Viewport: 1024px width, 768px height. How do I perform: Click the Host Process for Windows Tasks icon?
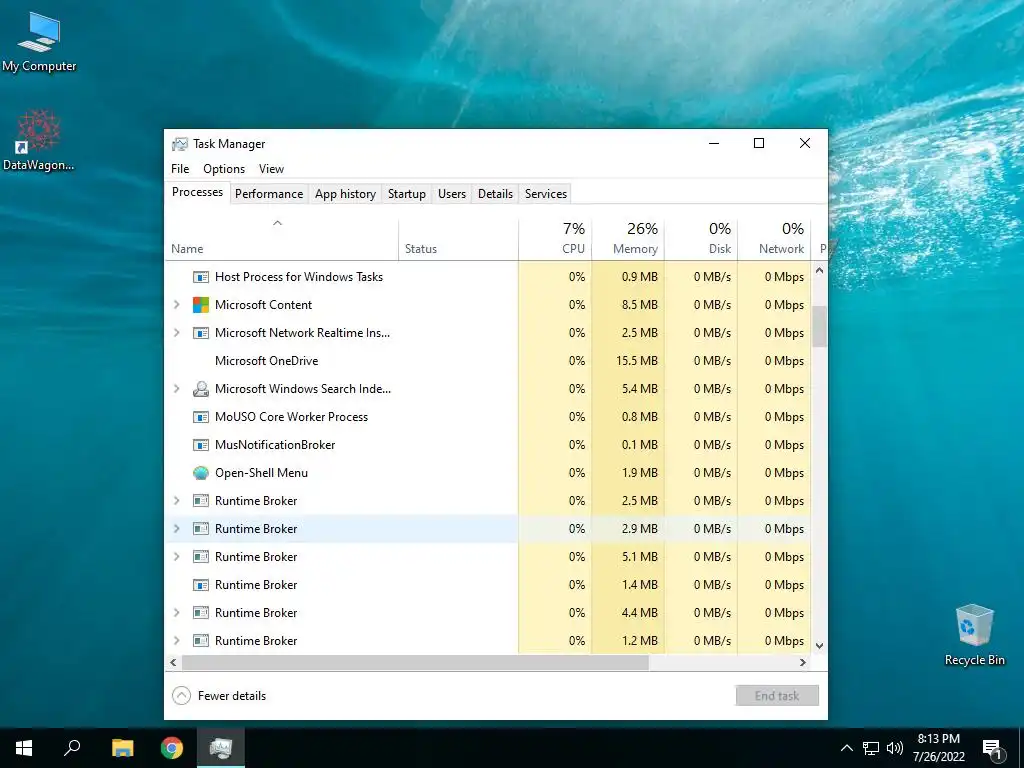click(x=200, y=277)
